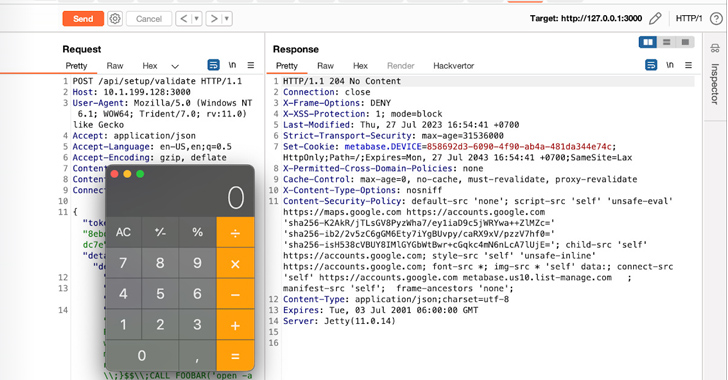This screenshot has height=380, width=728.
Task: Open help via the question mark icon
Action: pos(716,19)
